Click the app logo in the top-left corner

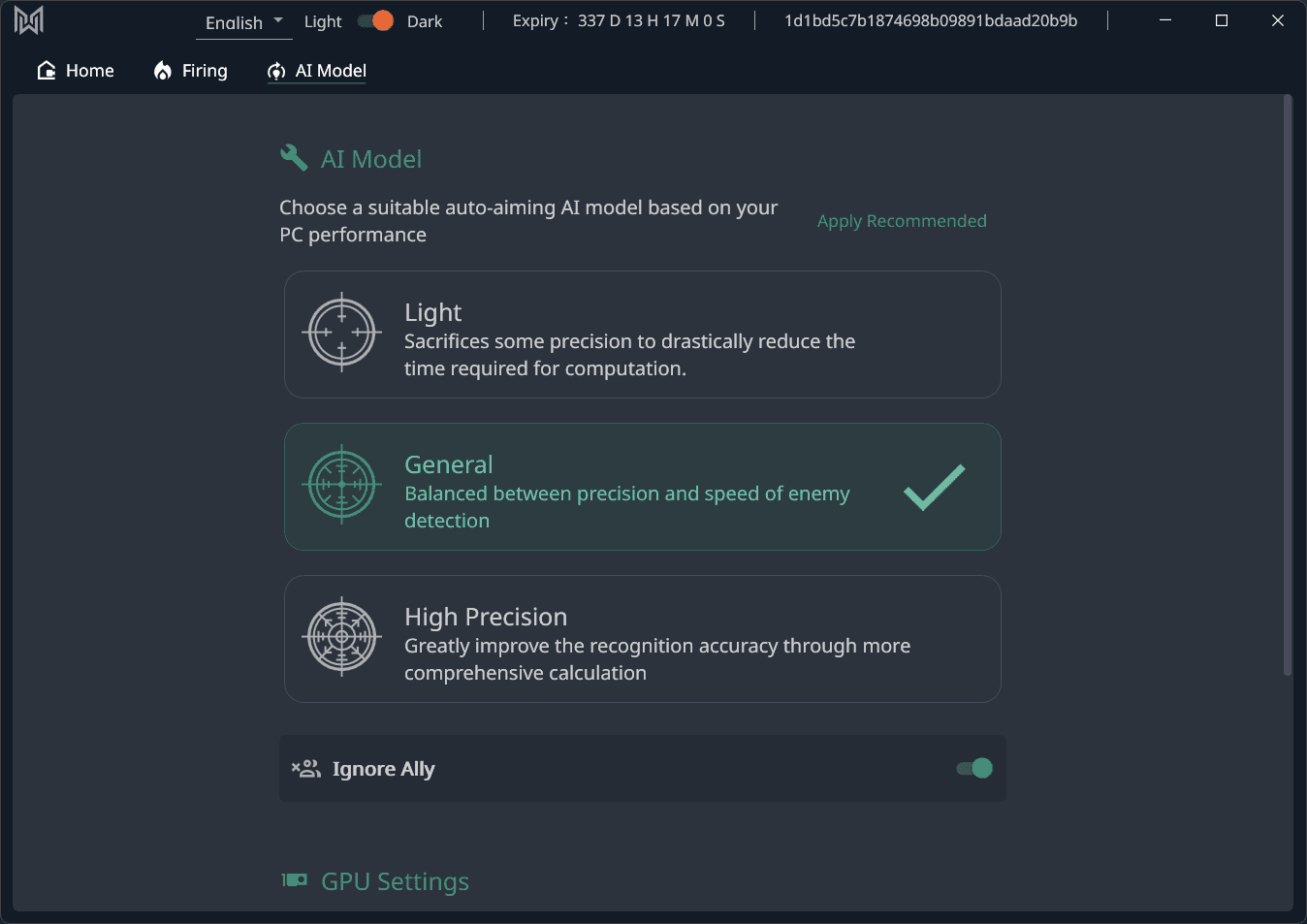(29, 18)
